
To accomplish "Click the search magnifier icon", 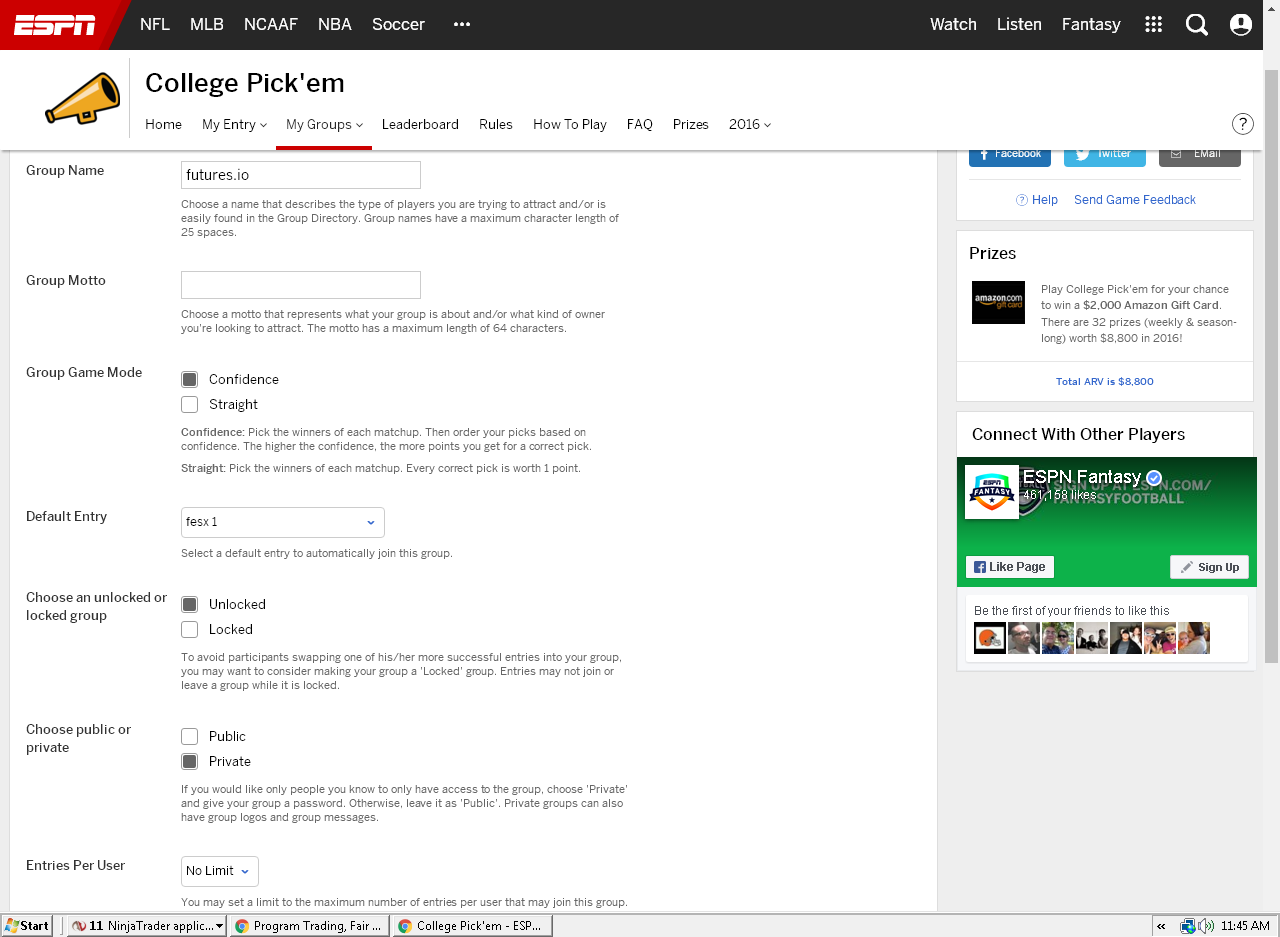I will (1197, 24).
